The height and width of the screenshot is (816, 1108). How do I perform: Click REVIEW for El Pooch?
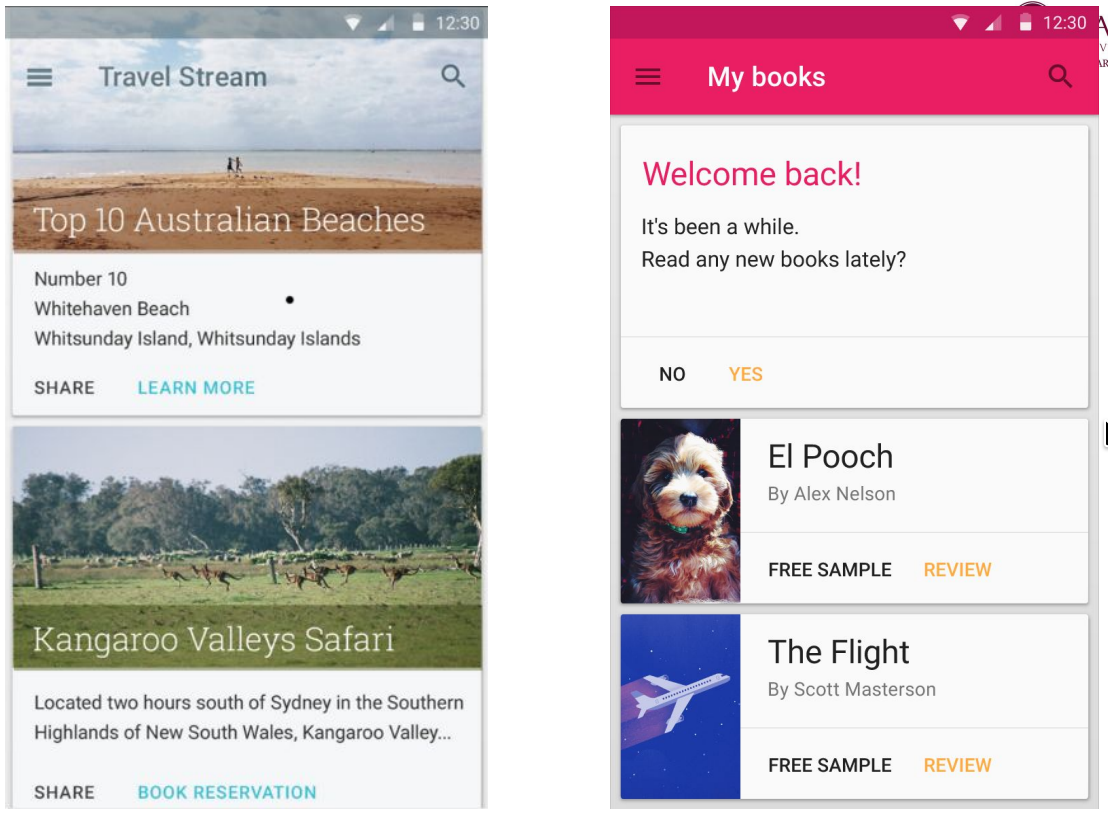pyautogui.click(x=957, y=570)
